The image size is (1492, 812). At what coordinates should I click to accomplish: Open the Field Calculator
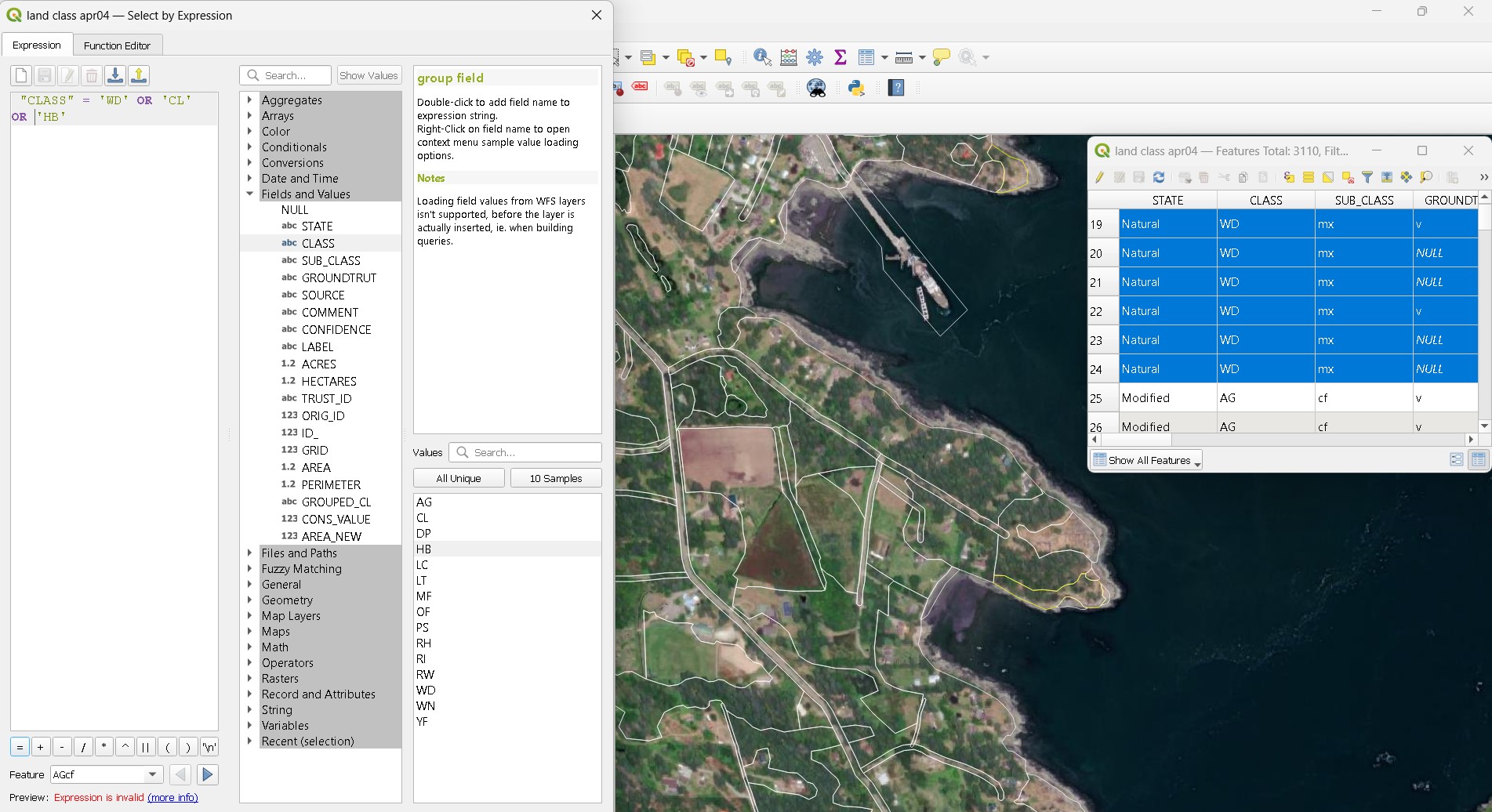pyautogui.click(x=788, y=57)
